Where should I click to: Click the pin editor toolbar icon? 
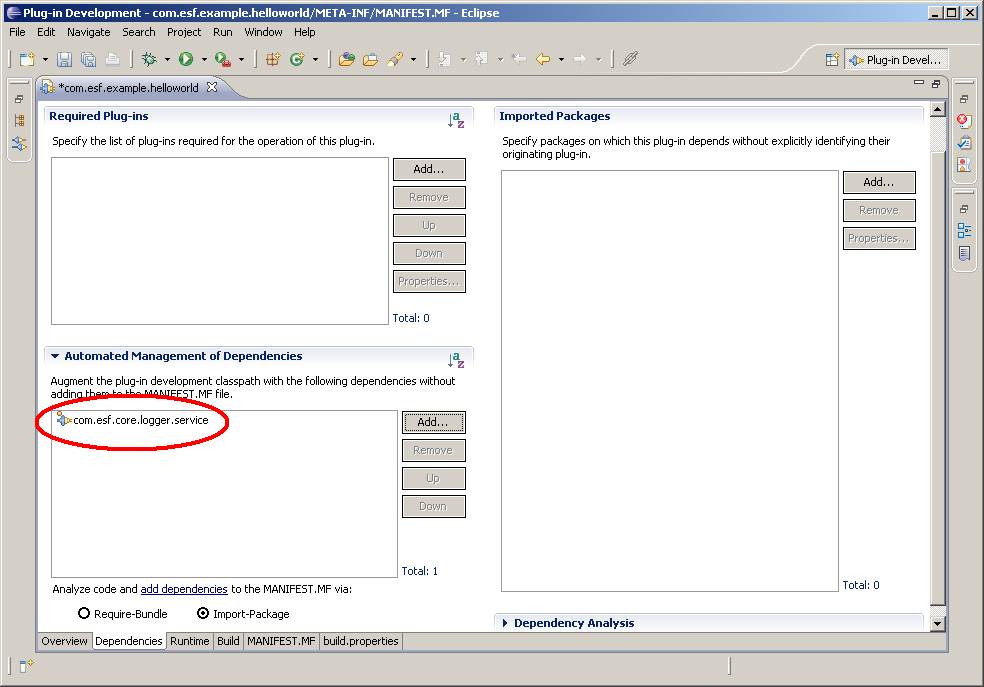[x=630, y=59]
